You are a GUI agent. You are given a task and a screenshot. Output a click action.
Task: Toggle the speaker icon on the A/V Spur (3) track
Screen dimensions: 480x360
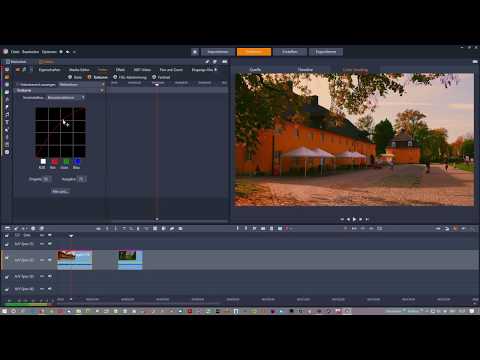point(50,276)
